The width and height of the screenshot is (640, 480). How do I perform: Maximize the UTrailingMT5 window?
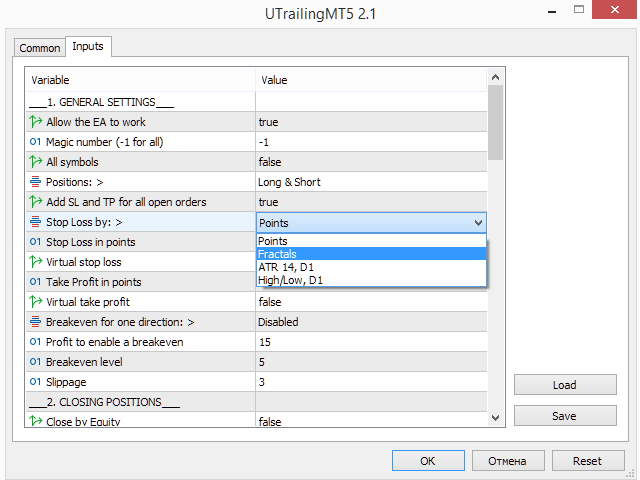(x=579, y=9)
